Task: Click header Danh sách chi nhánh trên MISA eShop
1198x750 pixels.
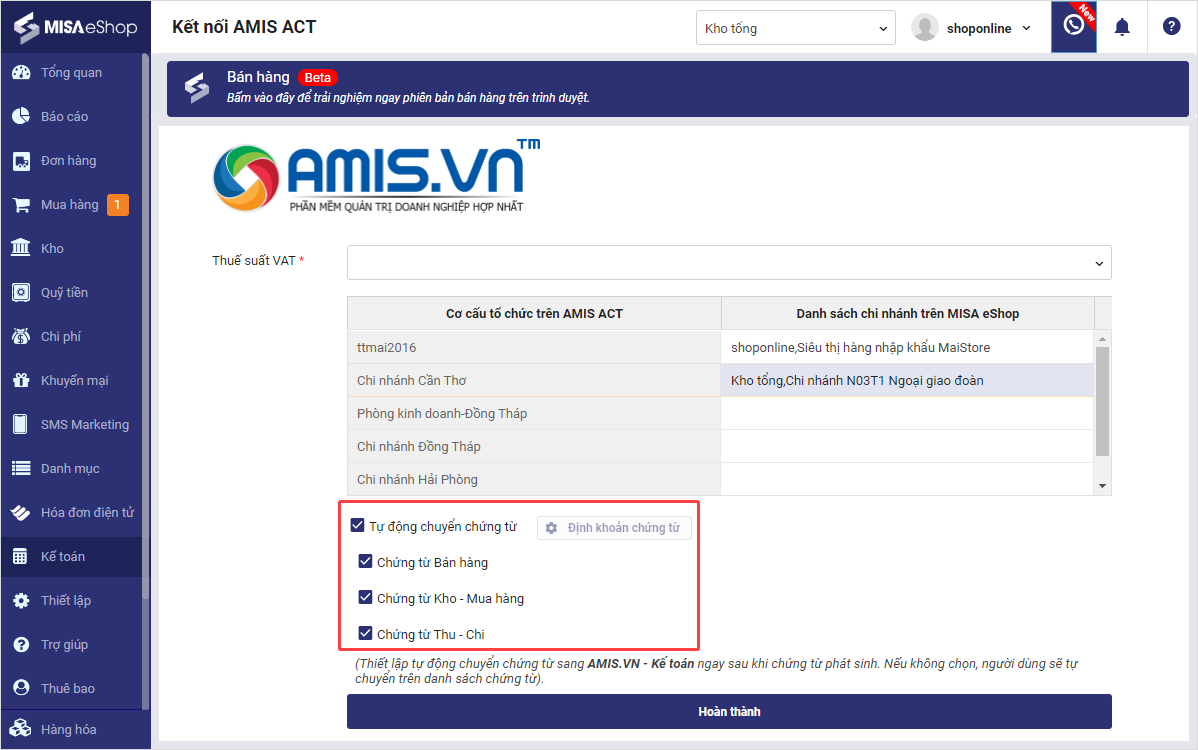Action: pos(908,313)
